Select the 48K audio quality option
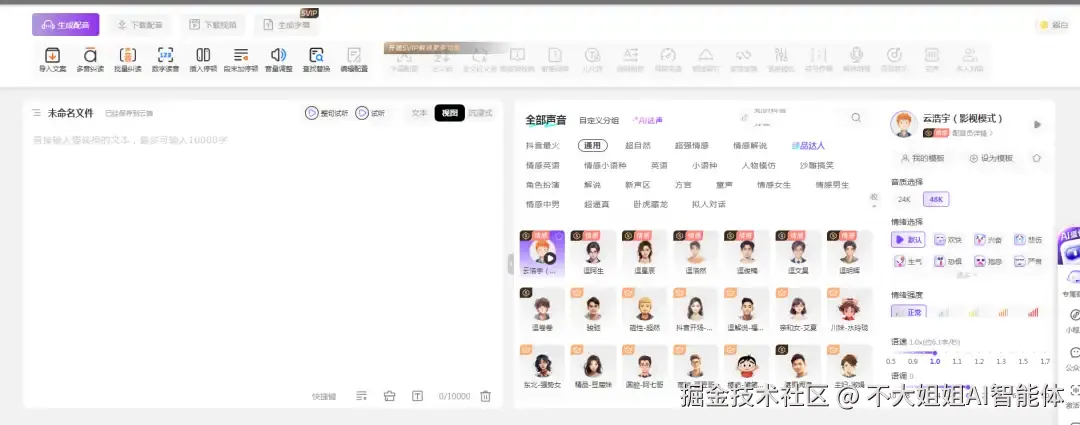 pyautogui.click(x=936, y=200)
